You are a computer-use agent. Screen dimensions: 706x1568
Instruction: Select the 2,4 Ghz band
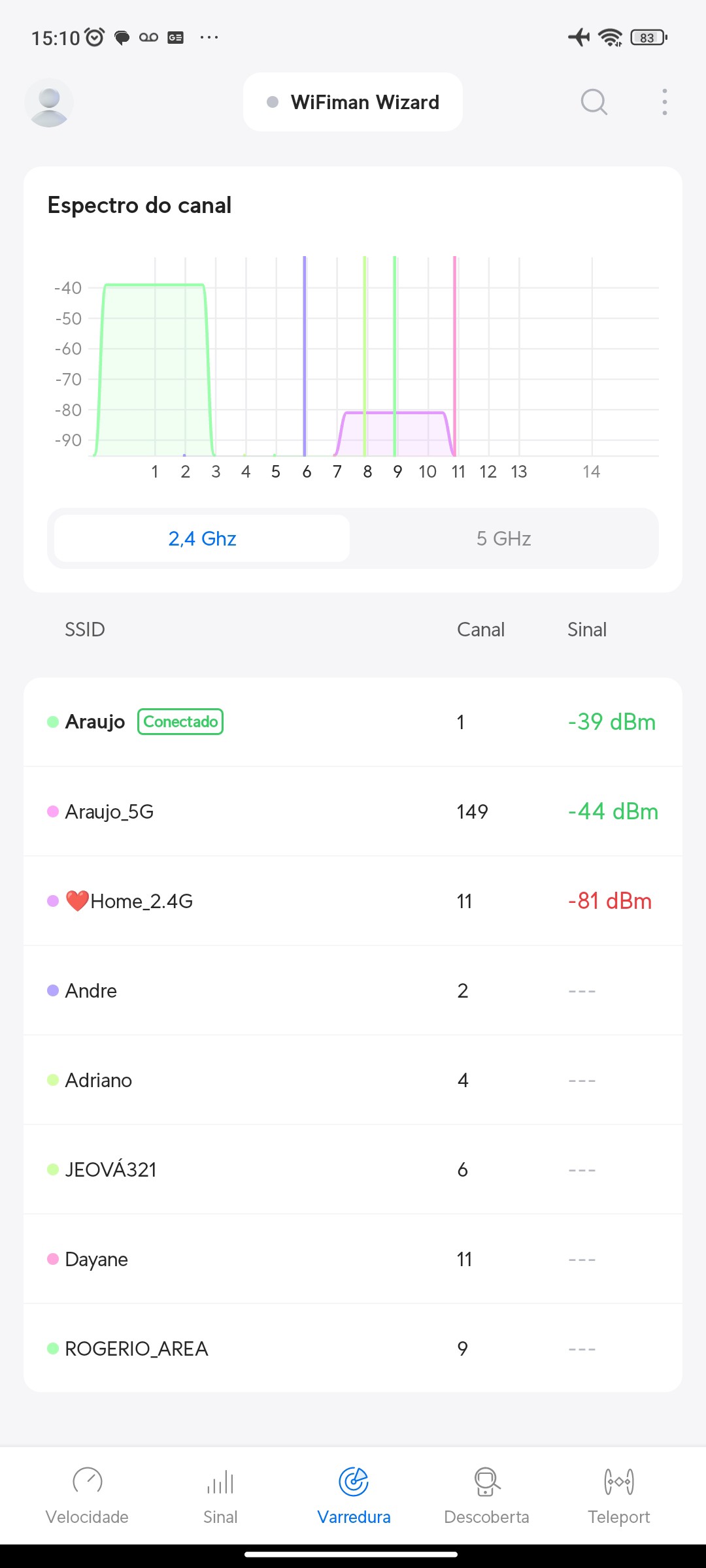202,538
